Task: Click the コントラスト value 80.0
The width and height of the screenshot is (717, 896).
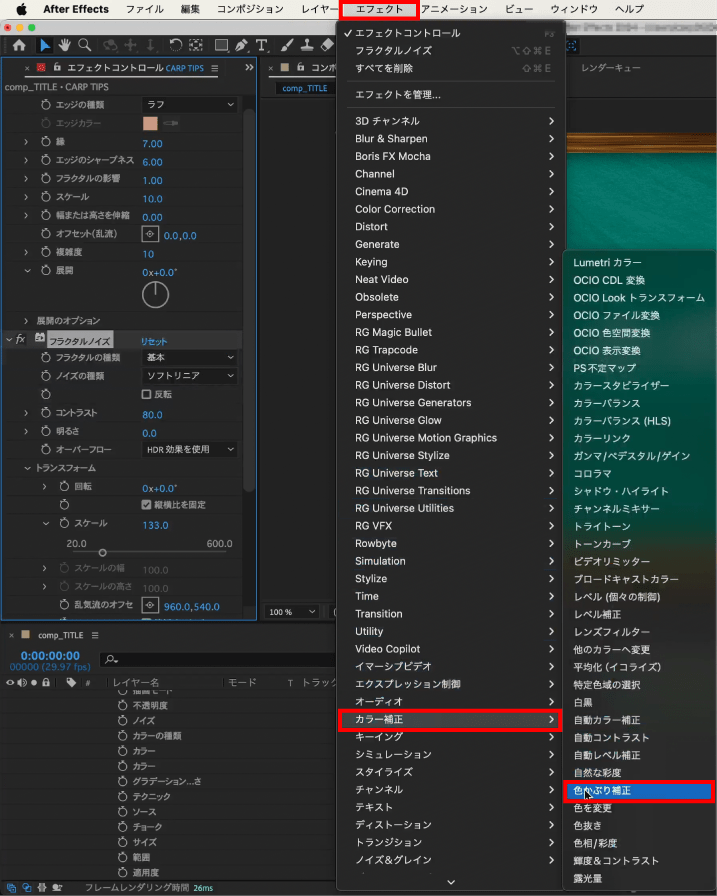Action: coord(152,414)
